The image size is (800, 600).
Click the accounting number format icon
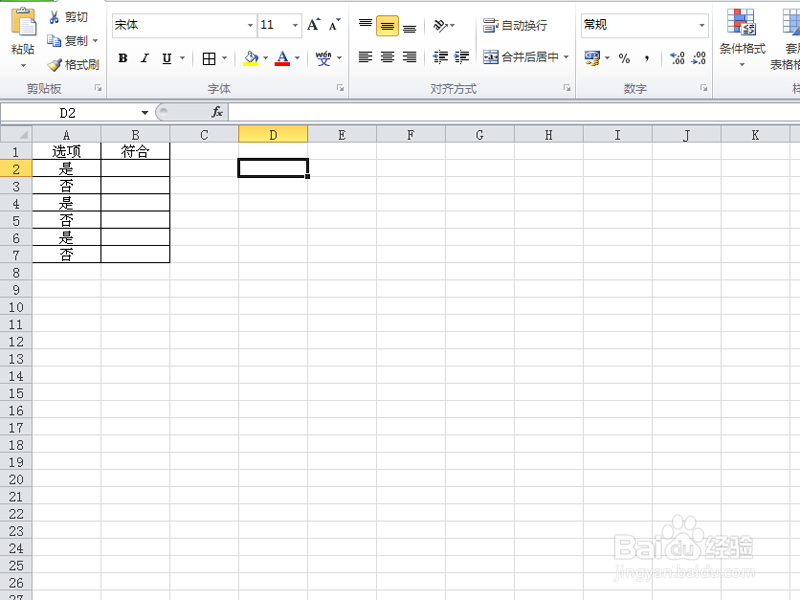coord(592,58)
